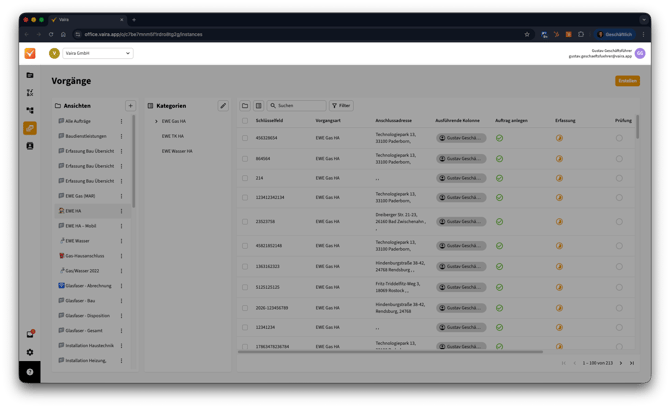Select the Glasfaser - Bau view
The width and height of the screenshot is (670, 408).
pyautogui.click(x=79, y=300)
